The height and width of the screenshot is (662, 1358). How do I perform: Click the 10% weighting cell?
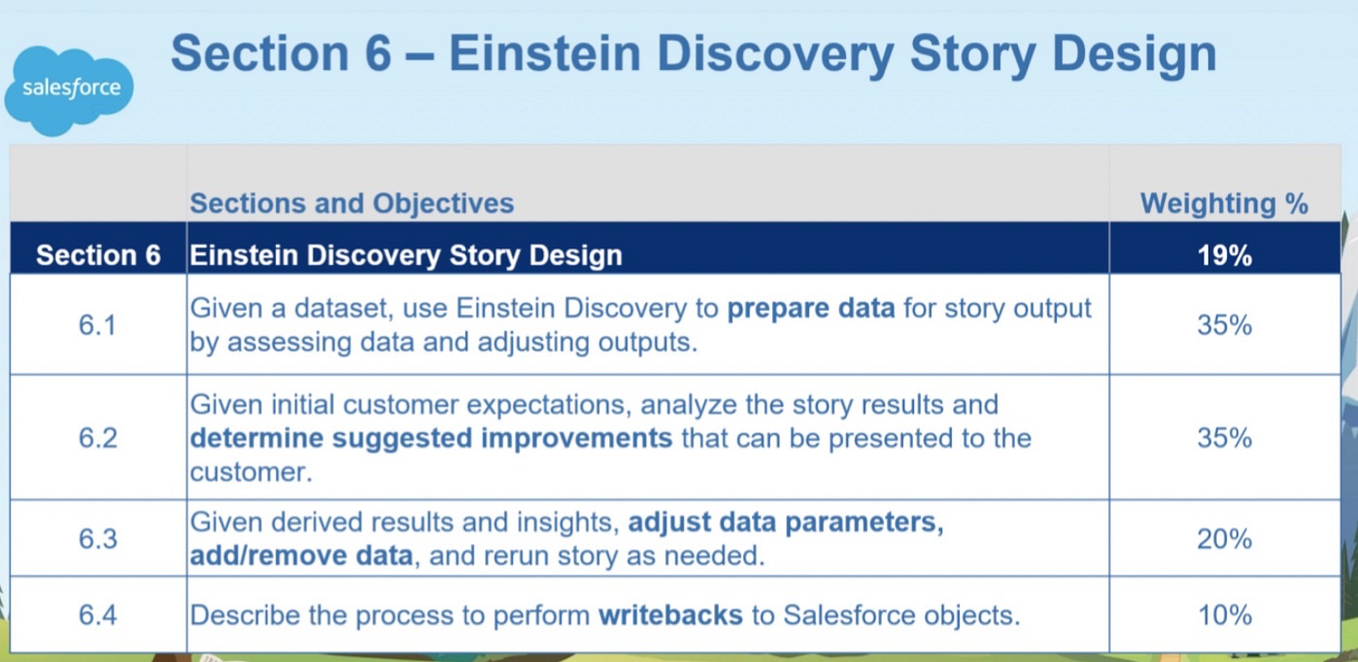(1224, 614)
